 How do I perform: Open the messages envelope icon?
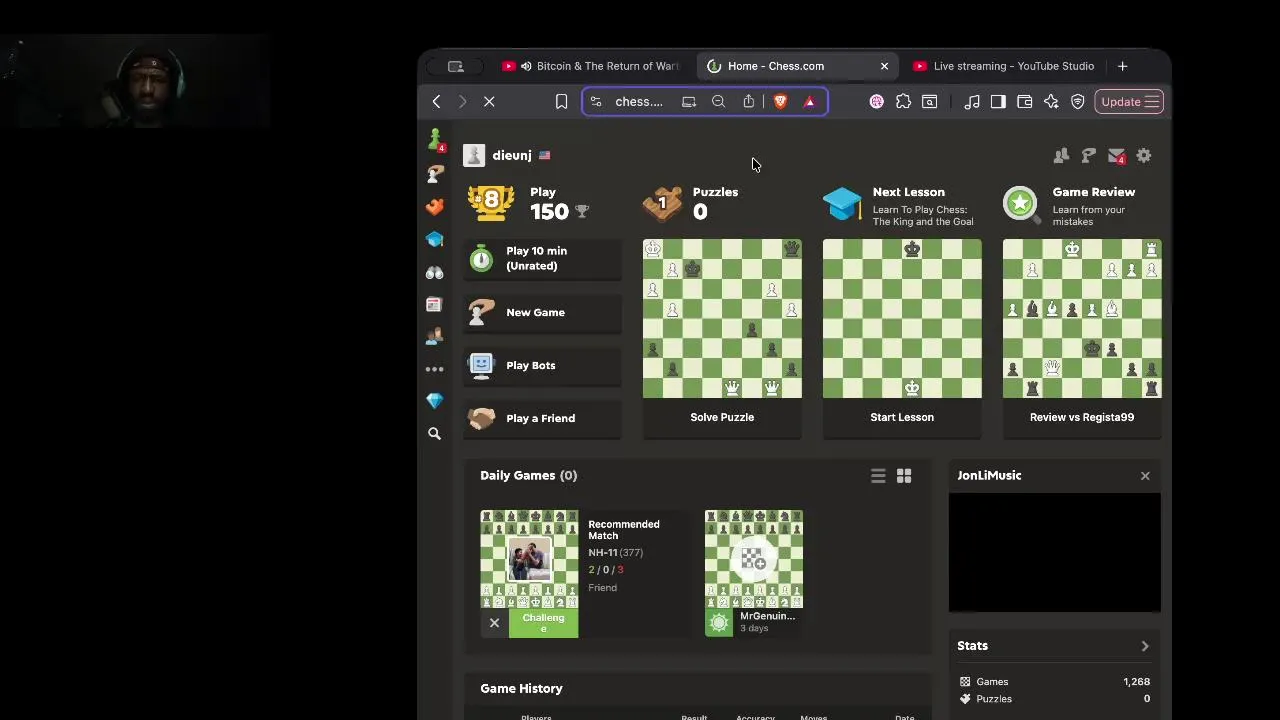click(1116, 155)
